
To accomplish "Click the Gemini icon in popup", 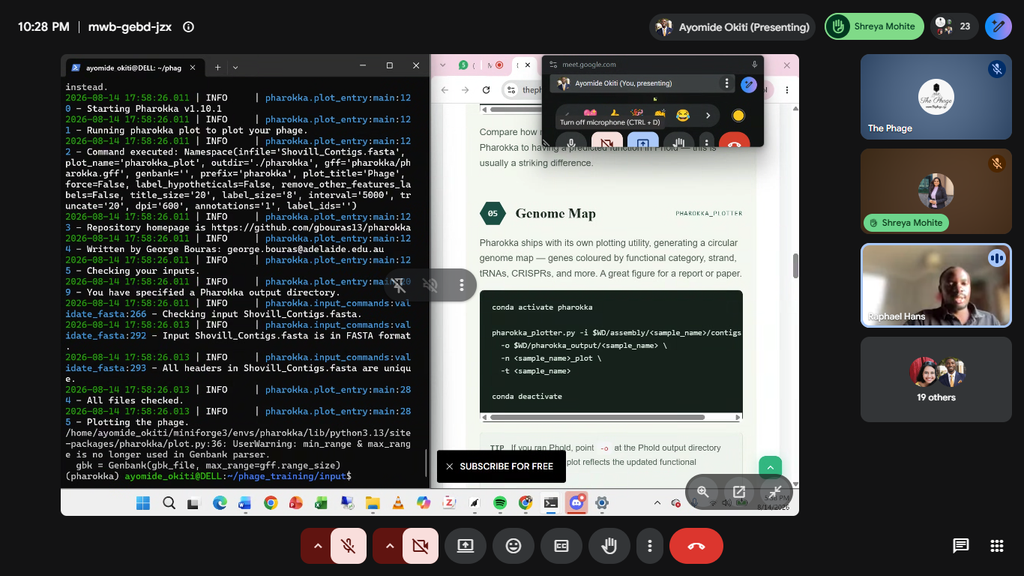I will tap(748, 84).
